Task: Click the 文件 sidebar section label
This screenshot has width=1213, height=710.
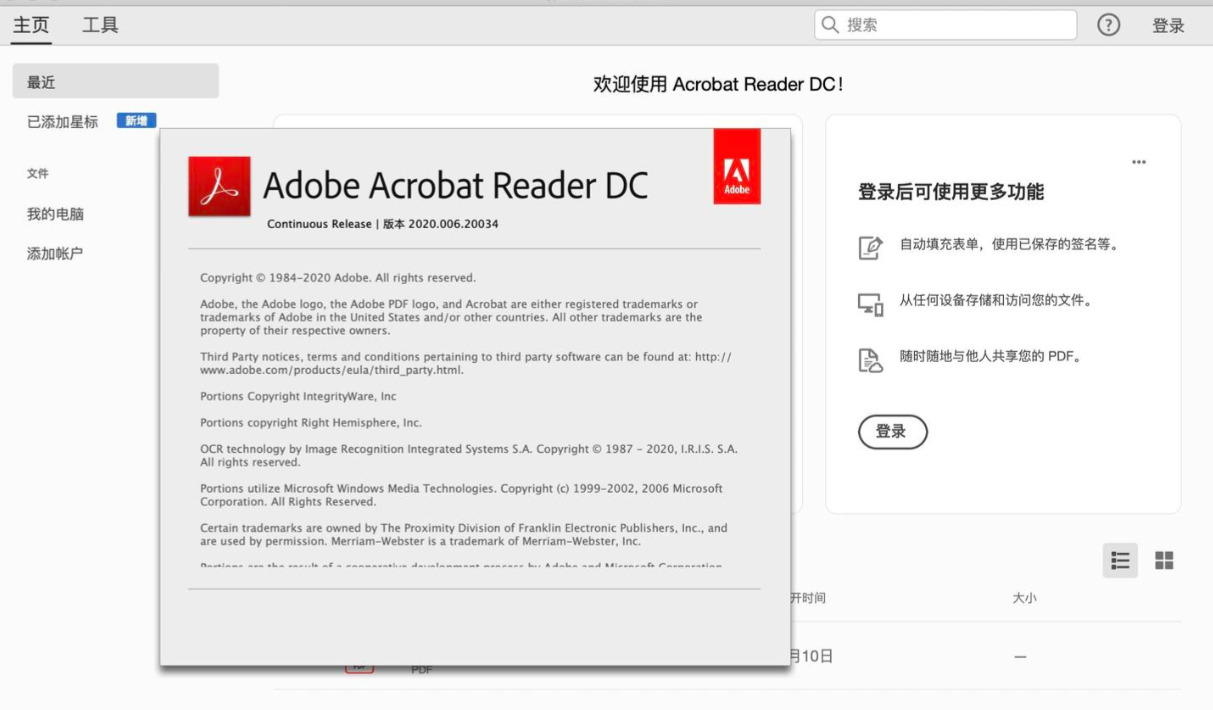Action: 38,174
